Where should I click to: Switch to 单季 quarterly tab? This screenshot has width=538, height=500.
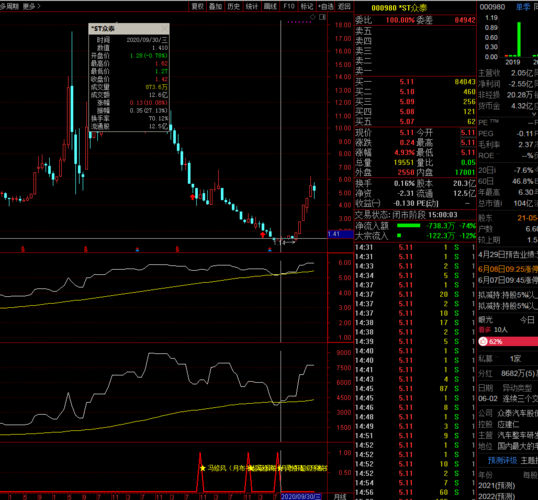pyautogui.click(x=523, y=7)
